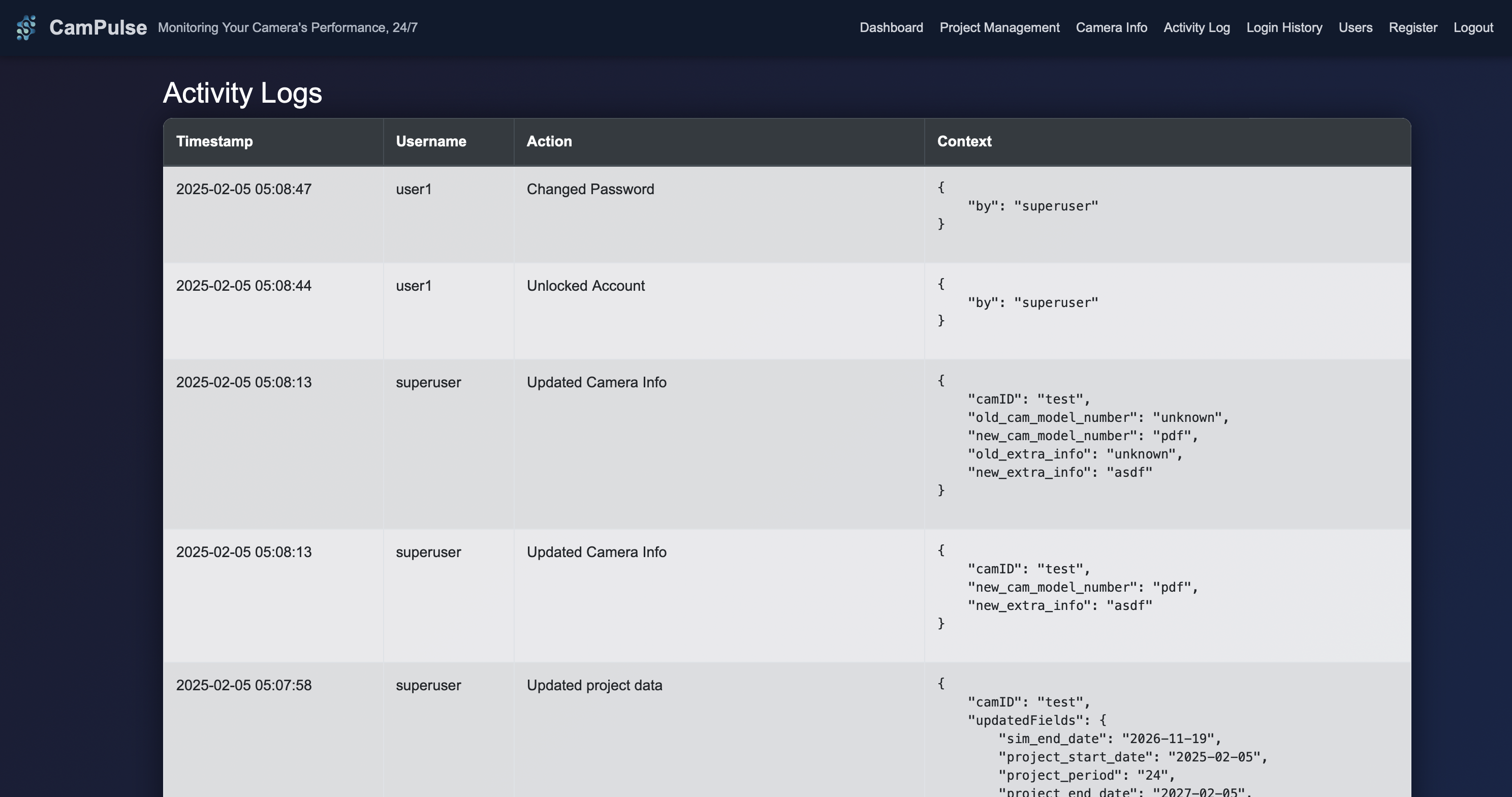Select the Changed Password log row

pyautogui.click(x=590, y=189)
